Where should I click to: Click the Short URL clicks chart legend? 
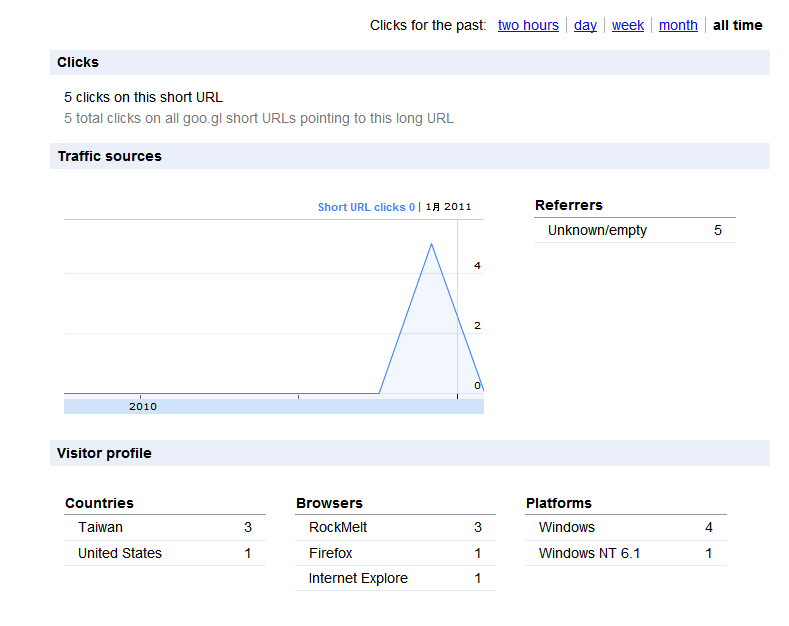pos(366,207)
